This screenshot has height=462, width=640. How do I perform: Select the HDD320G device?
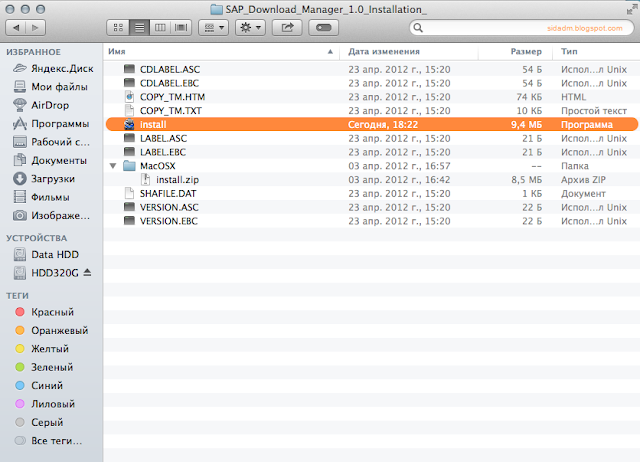46,273
